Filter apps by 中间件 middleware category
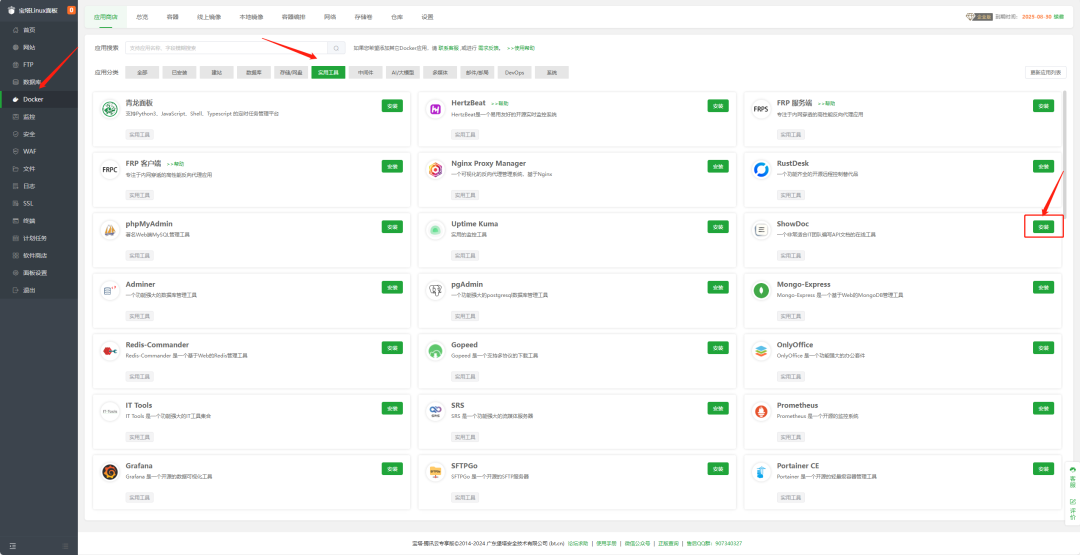Image resolution: width=1080 pixels, height=555 pixels. point(366,72)
